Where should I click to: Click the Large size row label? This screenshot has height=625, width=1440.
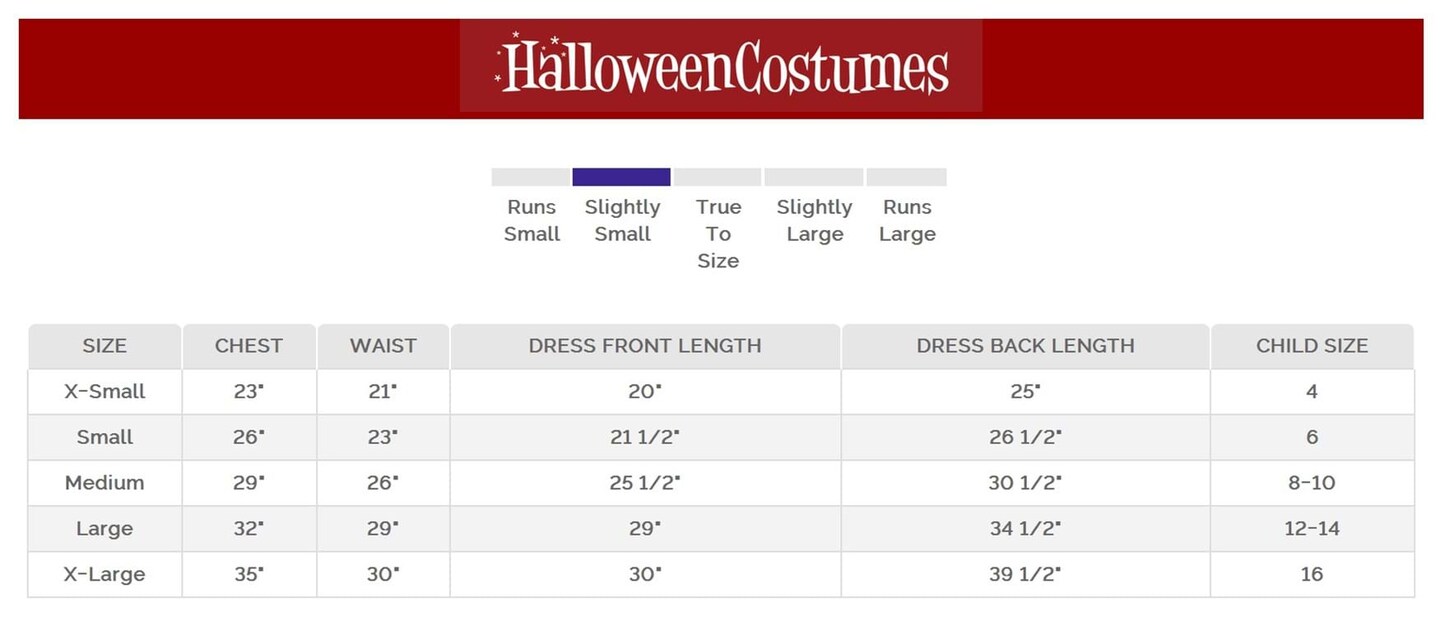tap(104, 528)
